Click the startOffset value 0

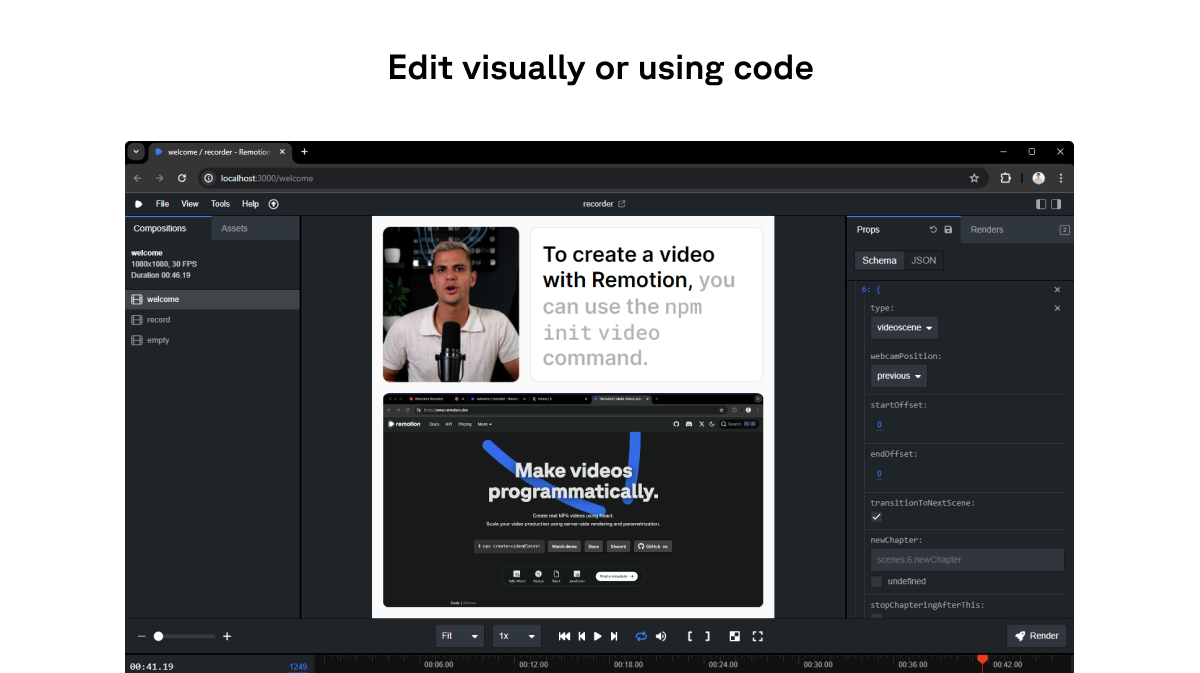[x=879, y=425]
